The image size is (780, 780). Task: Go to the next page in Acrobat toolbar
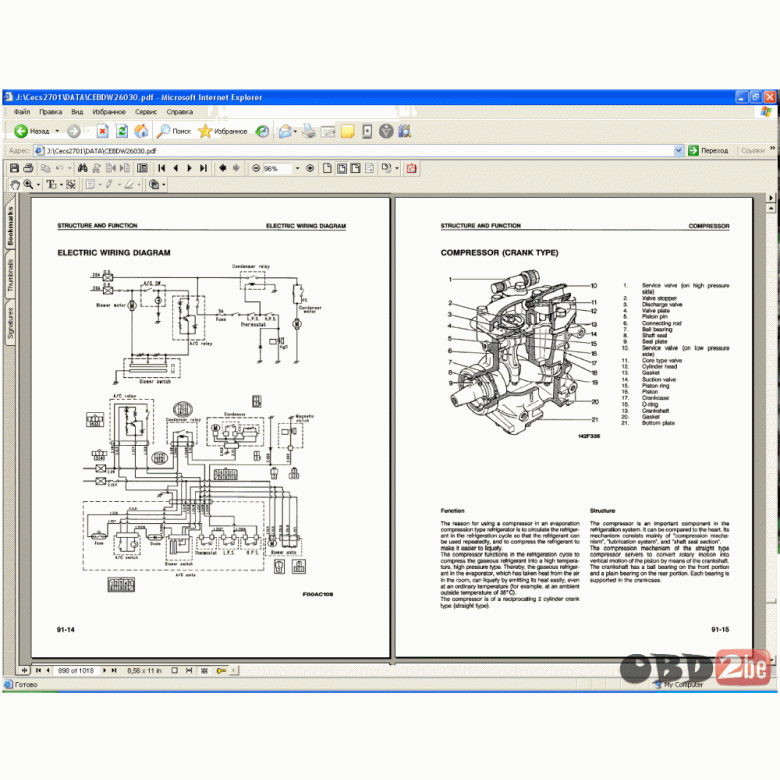(189, 168)
